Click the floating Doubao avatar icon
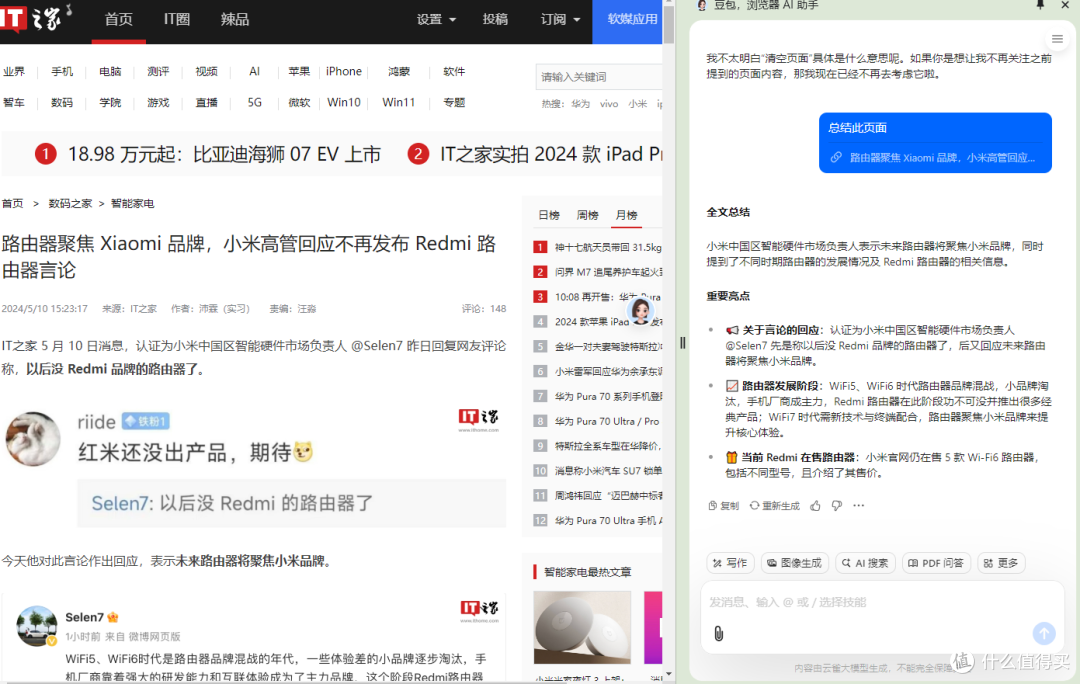1080x684 pixels. pyautogui.click(x=641, y=311)
